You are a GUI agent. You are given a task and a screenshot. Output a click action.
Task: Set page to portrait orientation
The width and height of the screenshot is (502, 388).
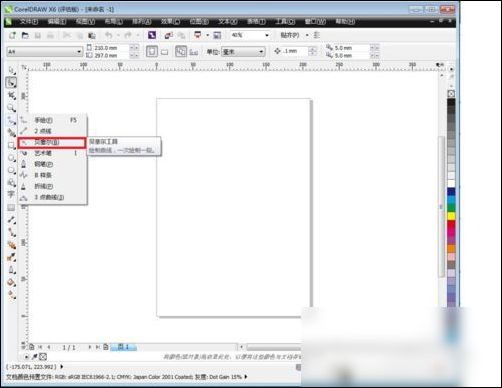point(152,52)
